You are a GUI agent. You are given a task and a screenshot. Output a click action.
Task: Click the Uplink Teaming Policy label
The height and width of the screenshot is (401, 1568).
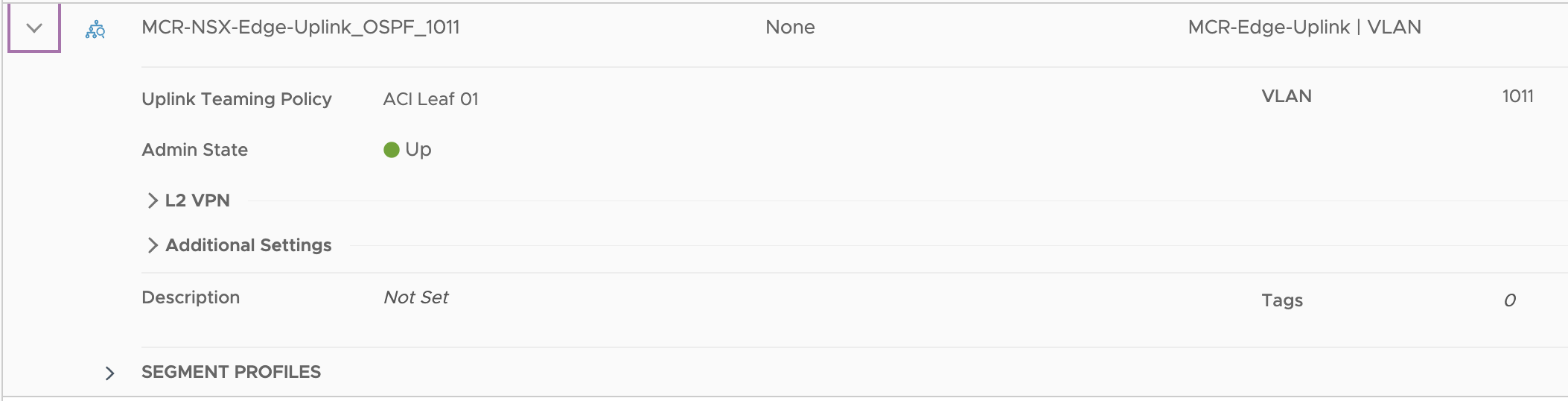click(237, 99)
